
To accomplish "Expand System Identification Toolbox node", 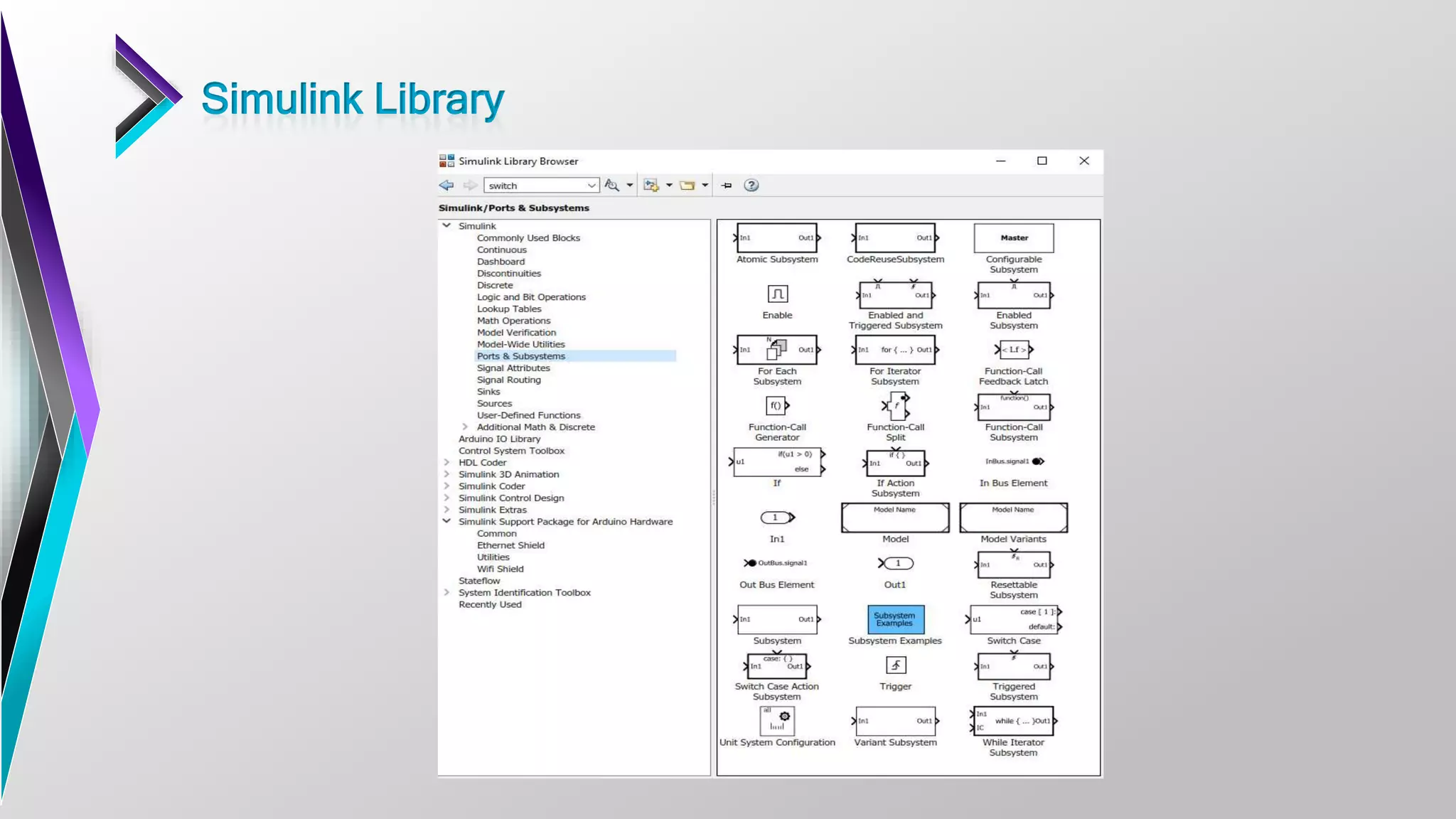I will [x=446, y=593].
